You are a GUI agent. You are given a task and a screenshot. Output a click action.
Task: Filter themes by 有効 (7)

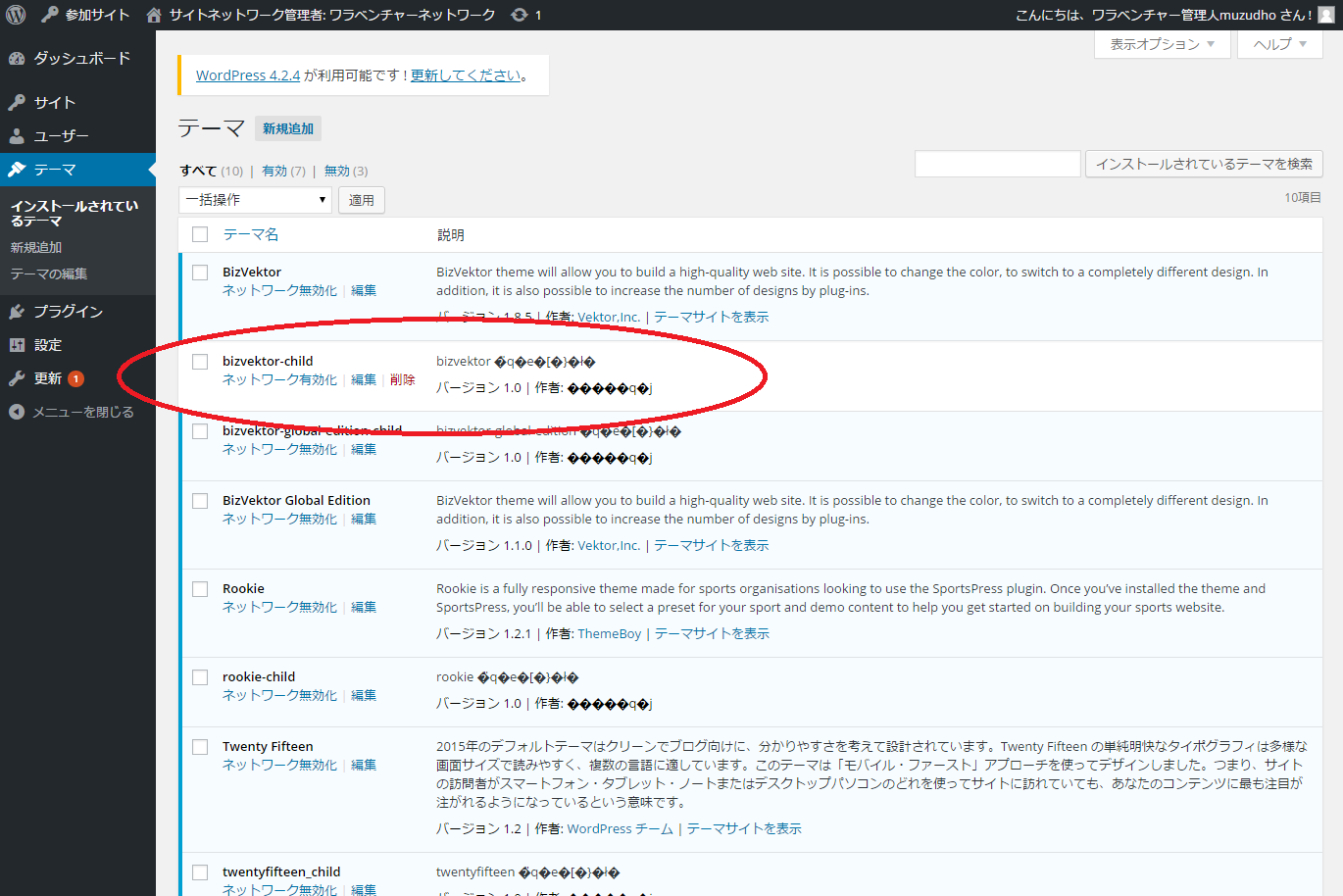pyautogui.click(x=284, y=172)
